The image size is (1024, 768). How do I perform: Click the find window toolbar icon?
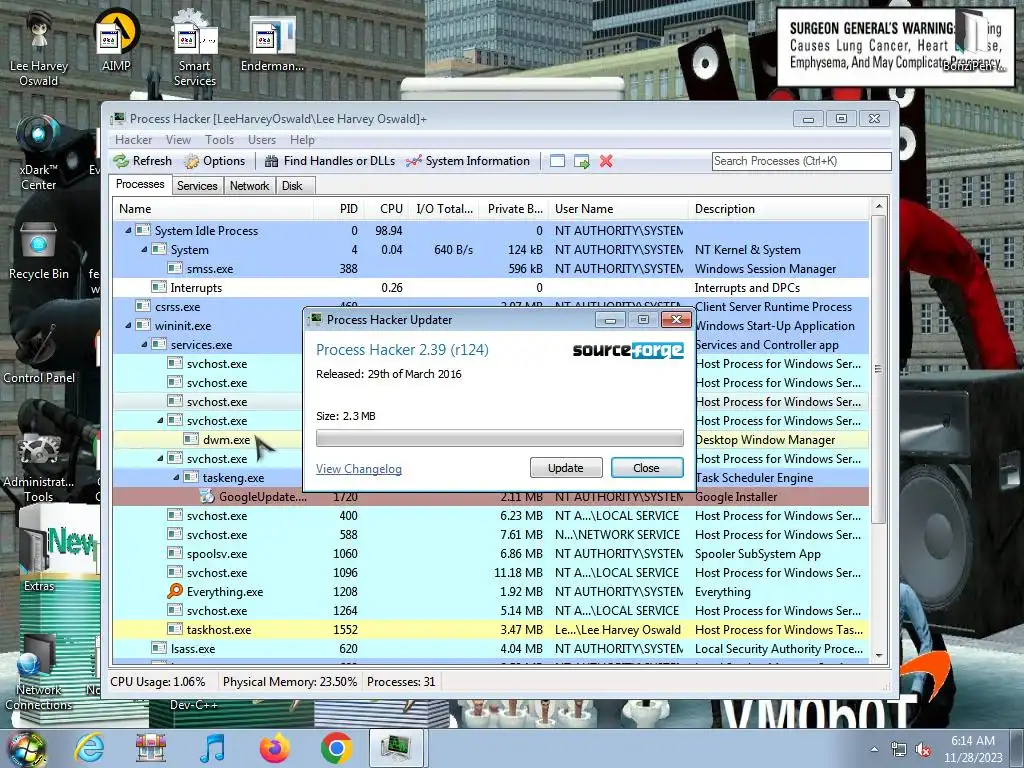557,161
